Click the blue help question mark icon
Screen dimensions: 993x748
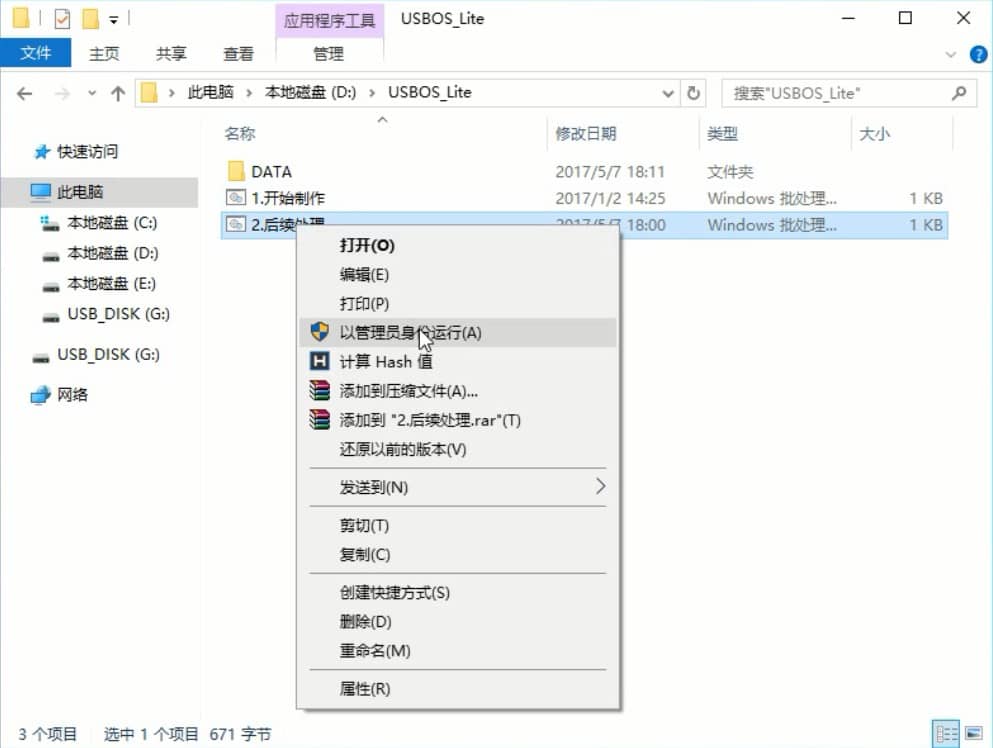point(978,54)
